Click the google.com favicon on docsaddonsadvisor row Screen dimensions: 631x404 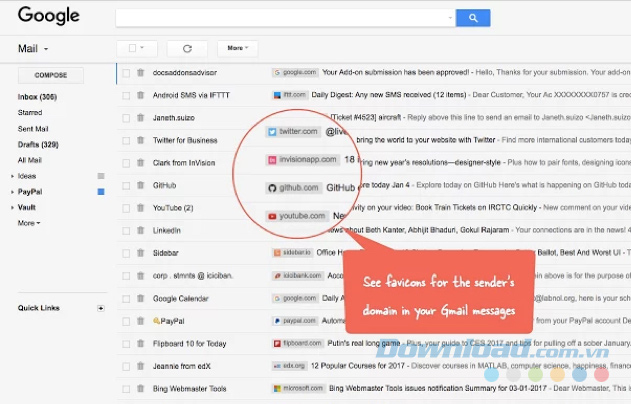pyautogui.click(x=295, y=72)
